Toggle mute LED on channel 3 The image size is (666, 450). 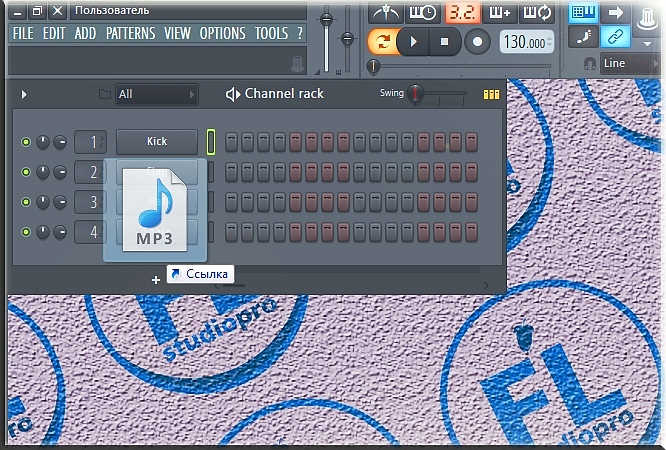pos(26,202)
